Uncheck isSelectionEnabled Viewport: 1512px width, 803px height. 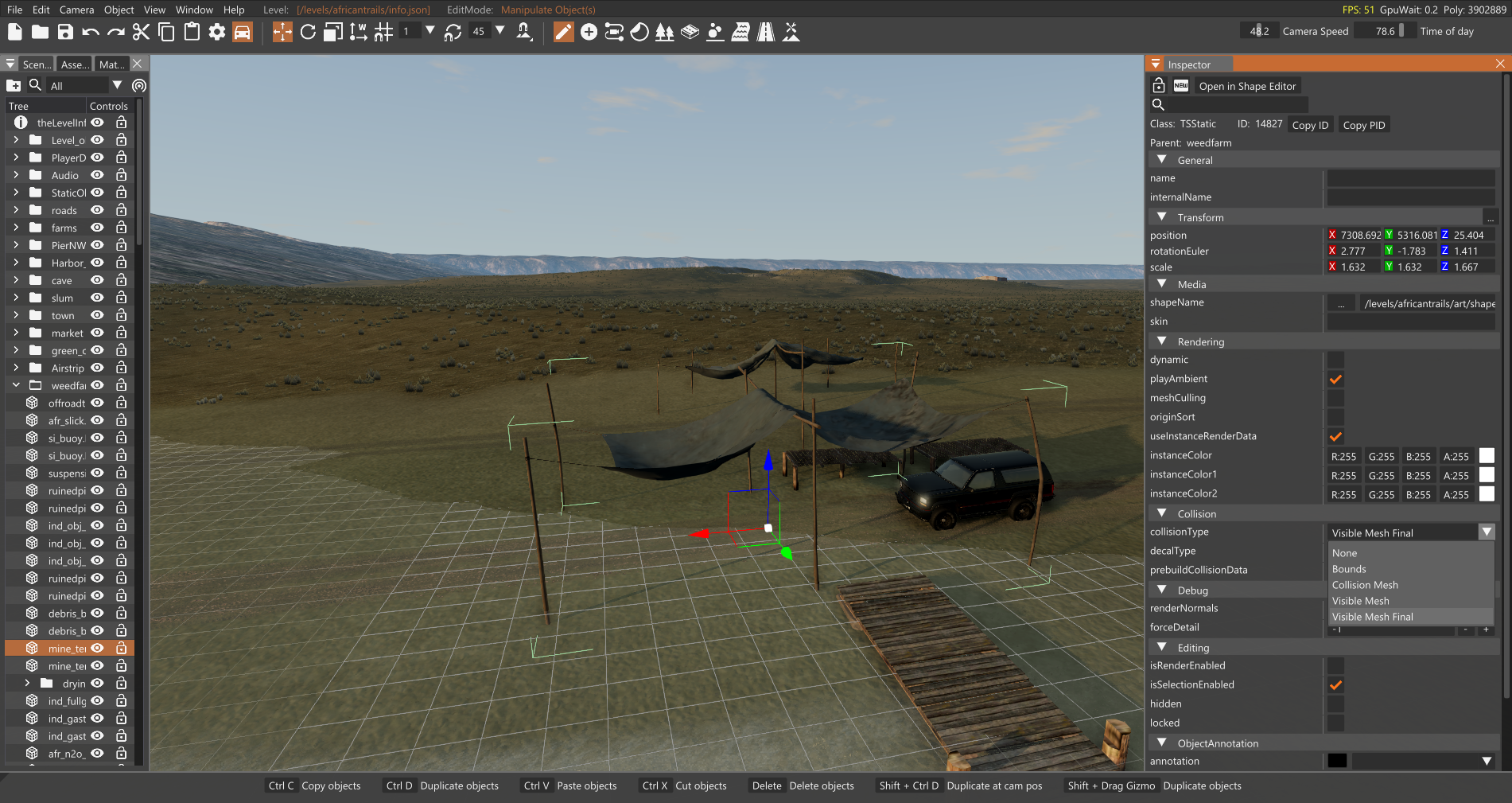click(x=1336, y=684)
